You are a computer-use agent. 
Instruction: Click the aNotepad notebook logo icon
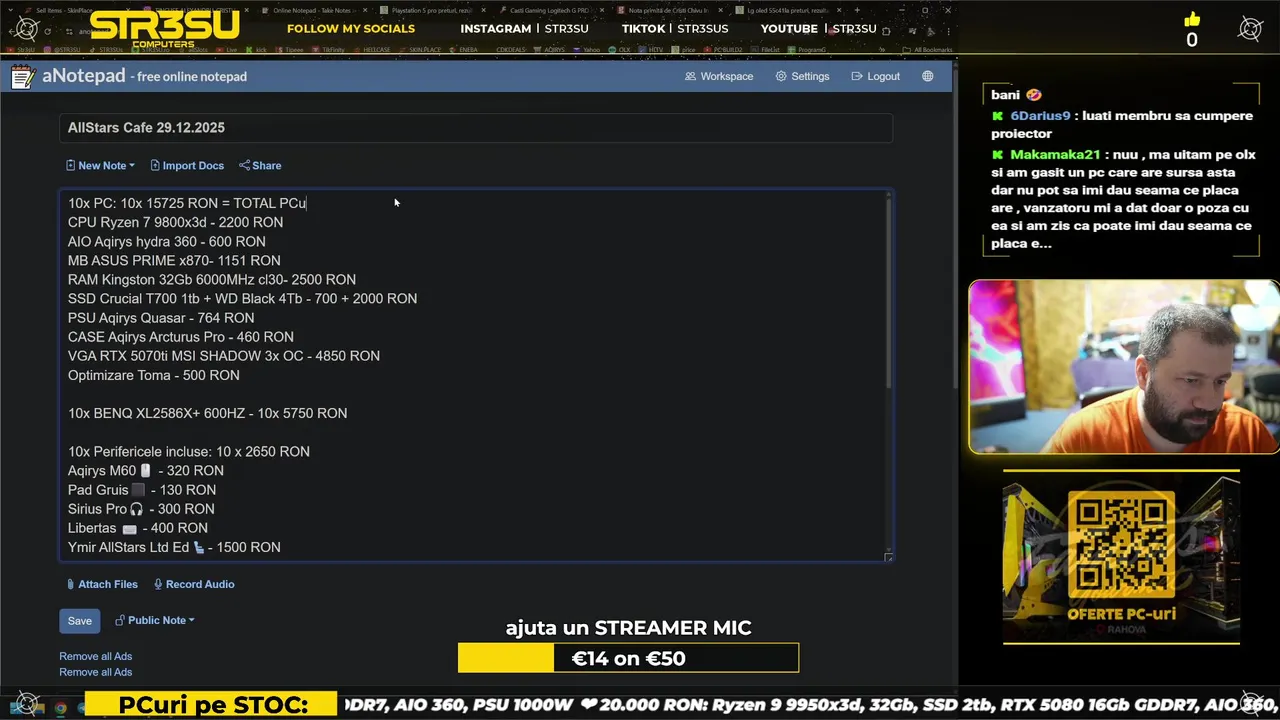[23, 77]
